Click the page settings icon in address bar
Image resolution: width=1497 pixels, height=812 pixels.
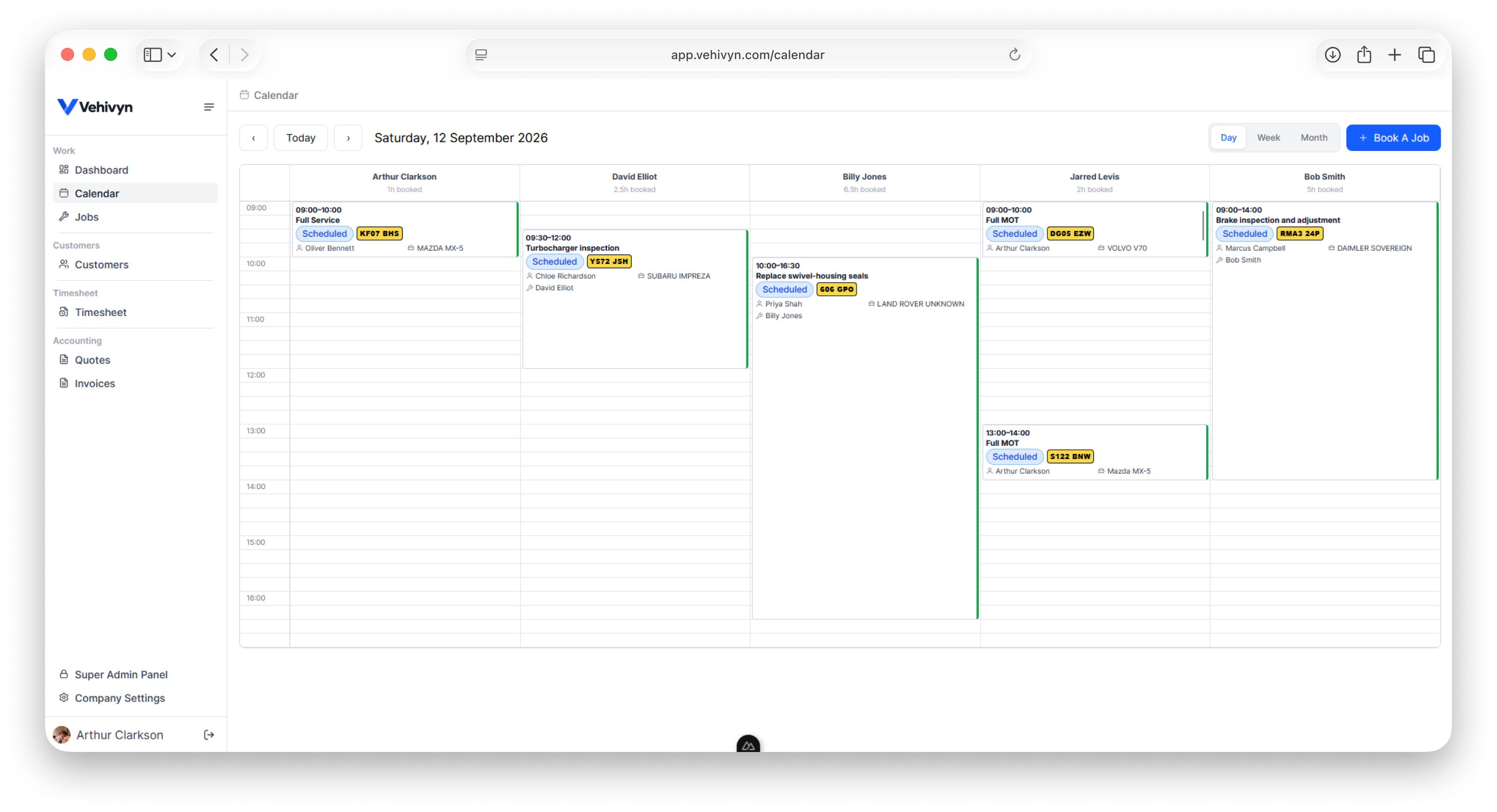(481, 54)
